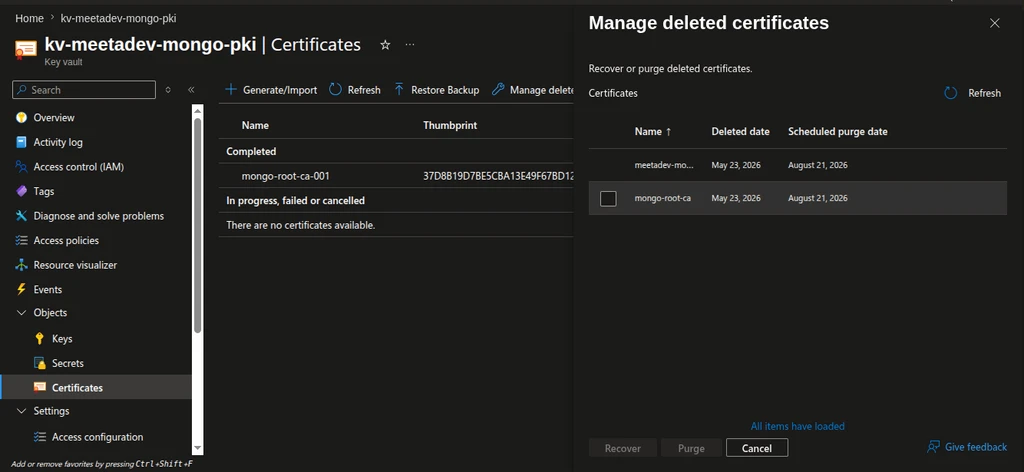Click the Certificates icon in sidebar
Viewport: 1024px width, 472px height.
[40, 388]
